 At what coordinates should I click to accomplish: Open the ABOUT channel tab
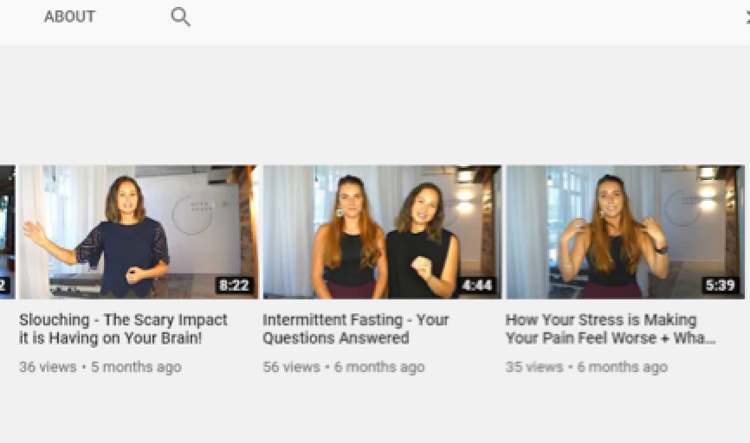coord(69,17)
